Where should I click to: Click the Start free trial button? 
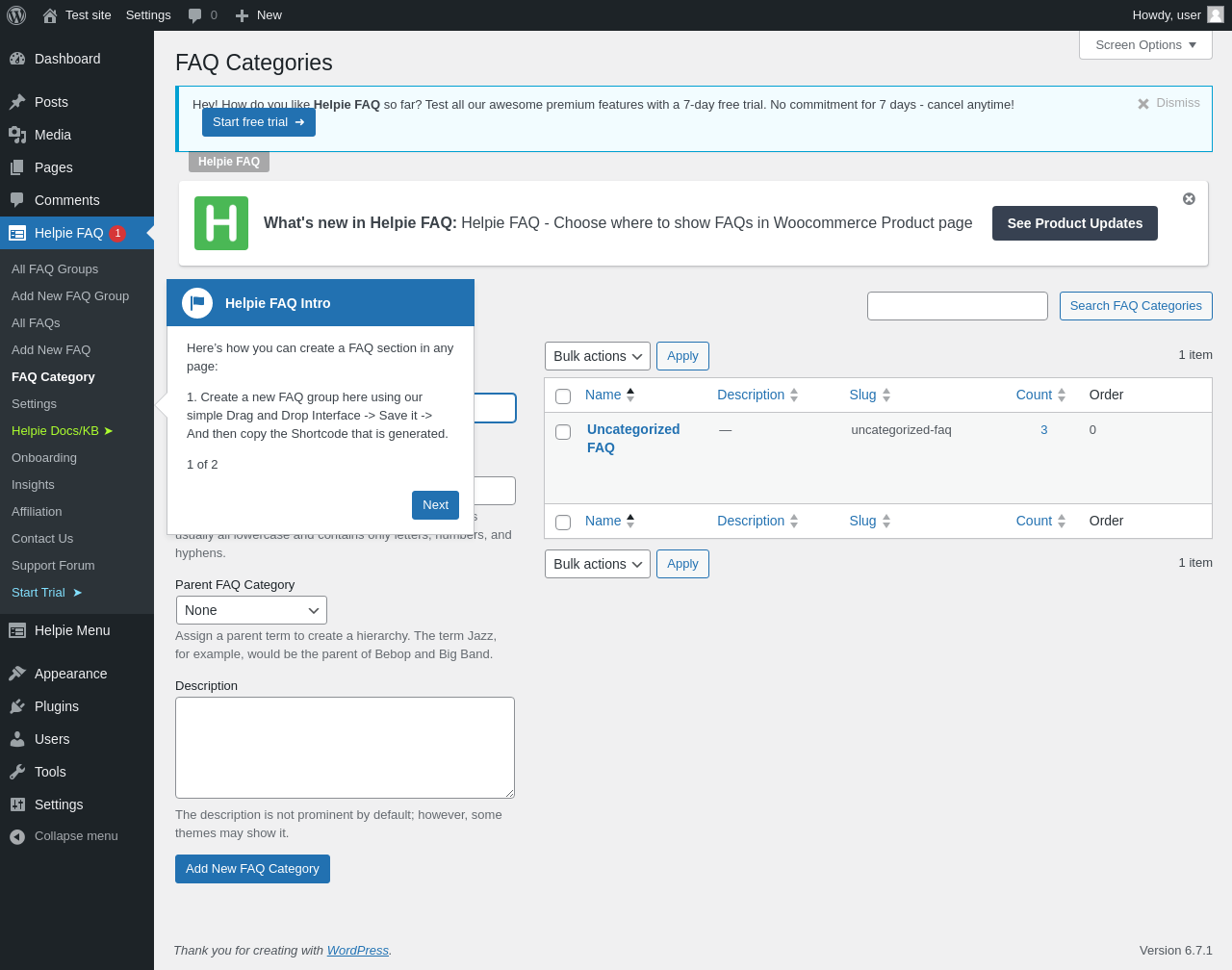tap(259, 122)
